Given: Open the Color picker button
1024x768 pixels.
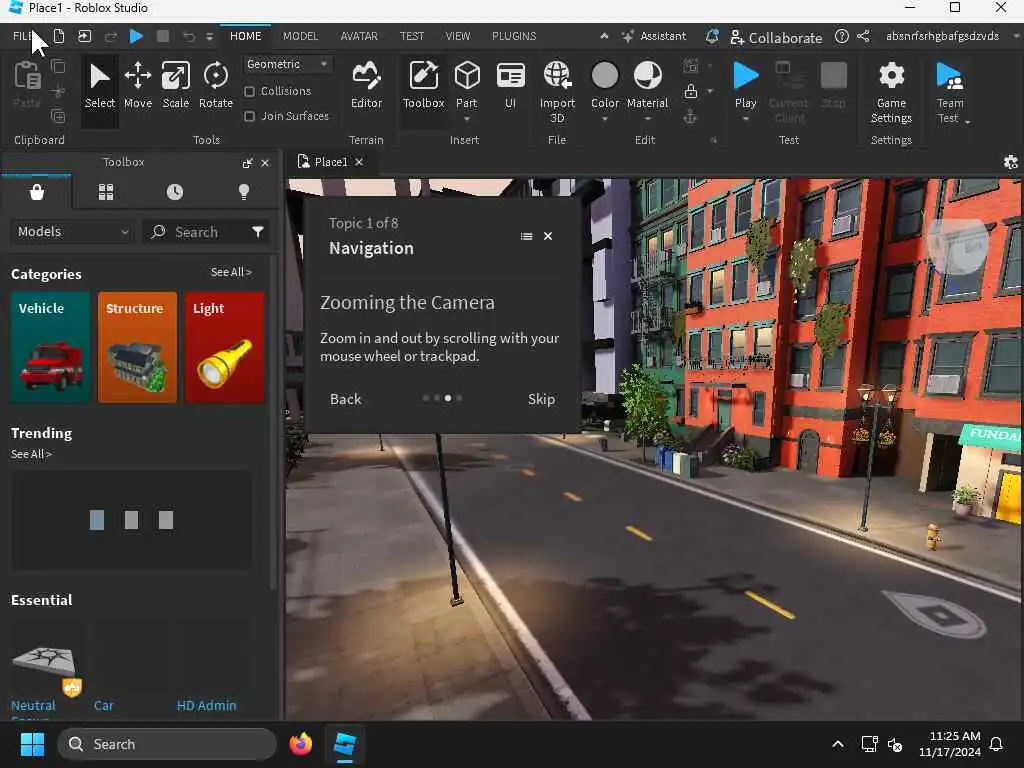Looking at the screenshot, I should 605,84.
